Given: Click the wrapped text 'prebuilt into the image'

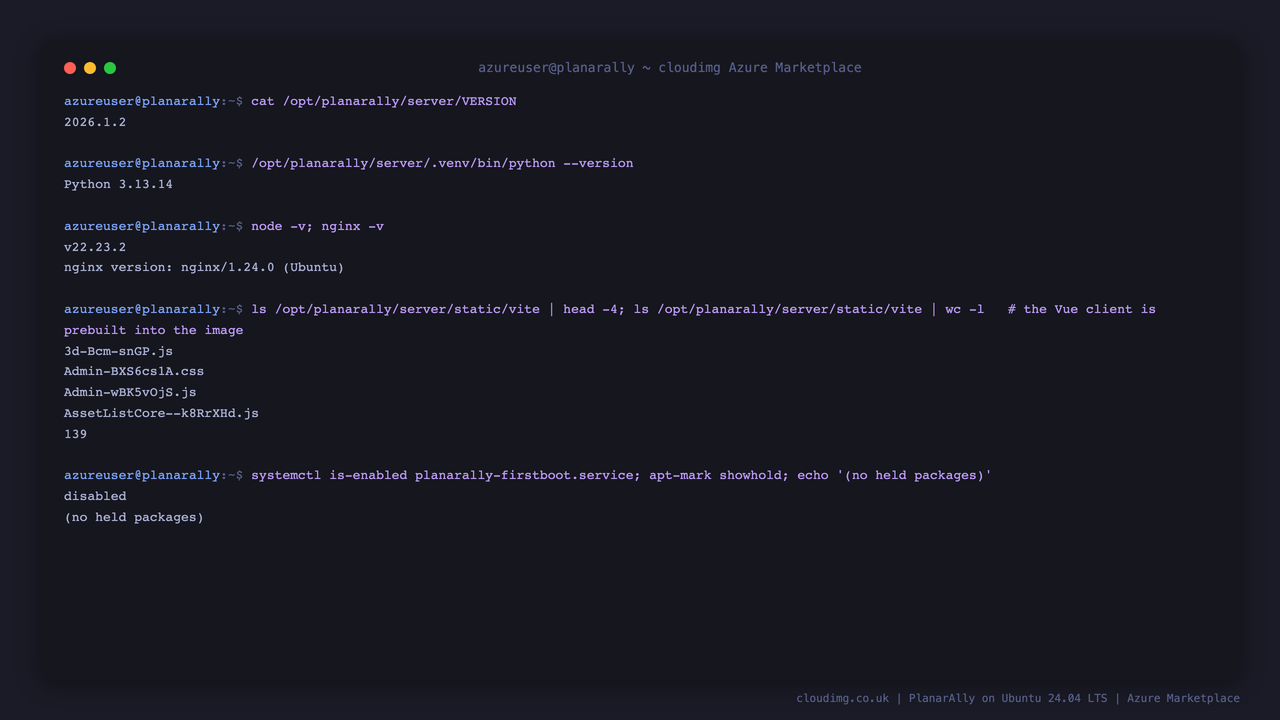Looking at the screenshot, I should pos(153,330).
